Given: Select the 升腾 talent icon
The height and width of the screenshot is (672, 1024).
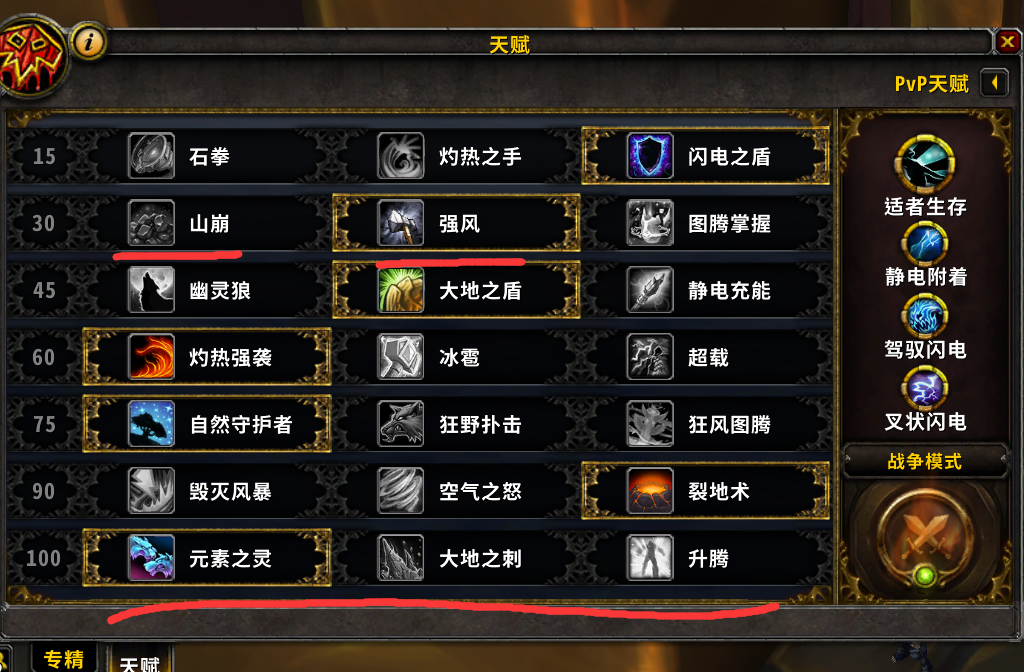Looking at the screenshot, I should tap(650, 558).
